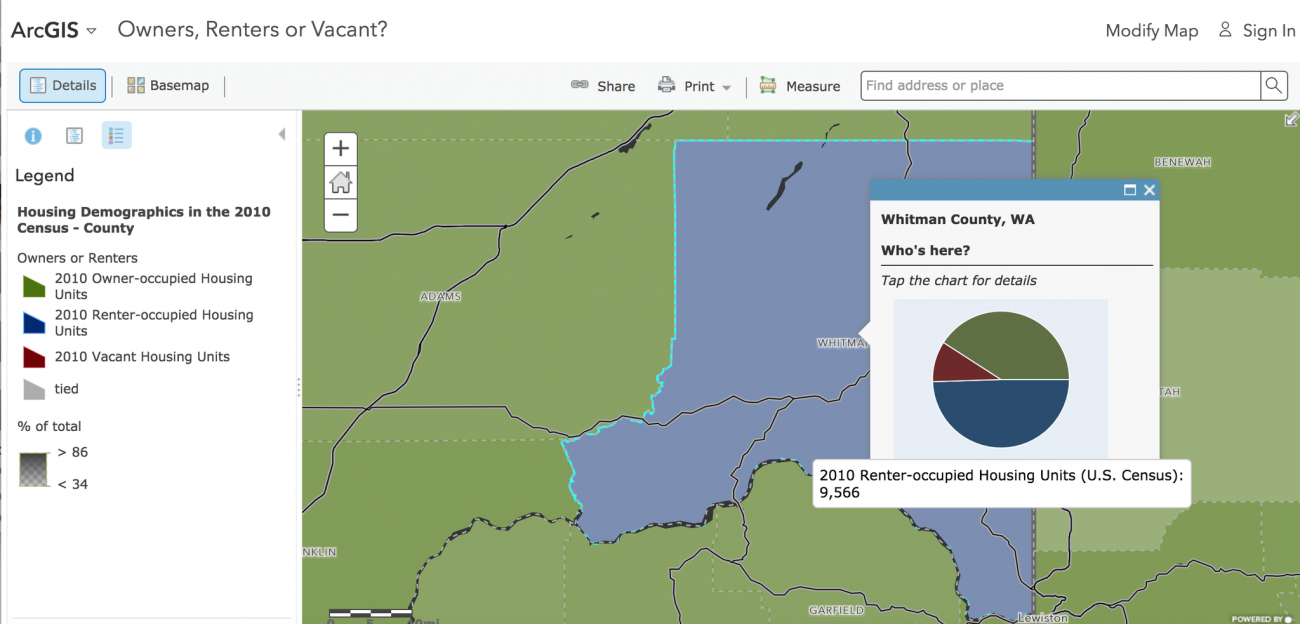This screenshot has width=1300, height=624.
Task: Click 'Housing Demographics in the 2010 Census' layer title
Action: [x=144, y=220]
